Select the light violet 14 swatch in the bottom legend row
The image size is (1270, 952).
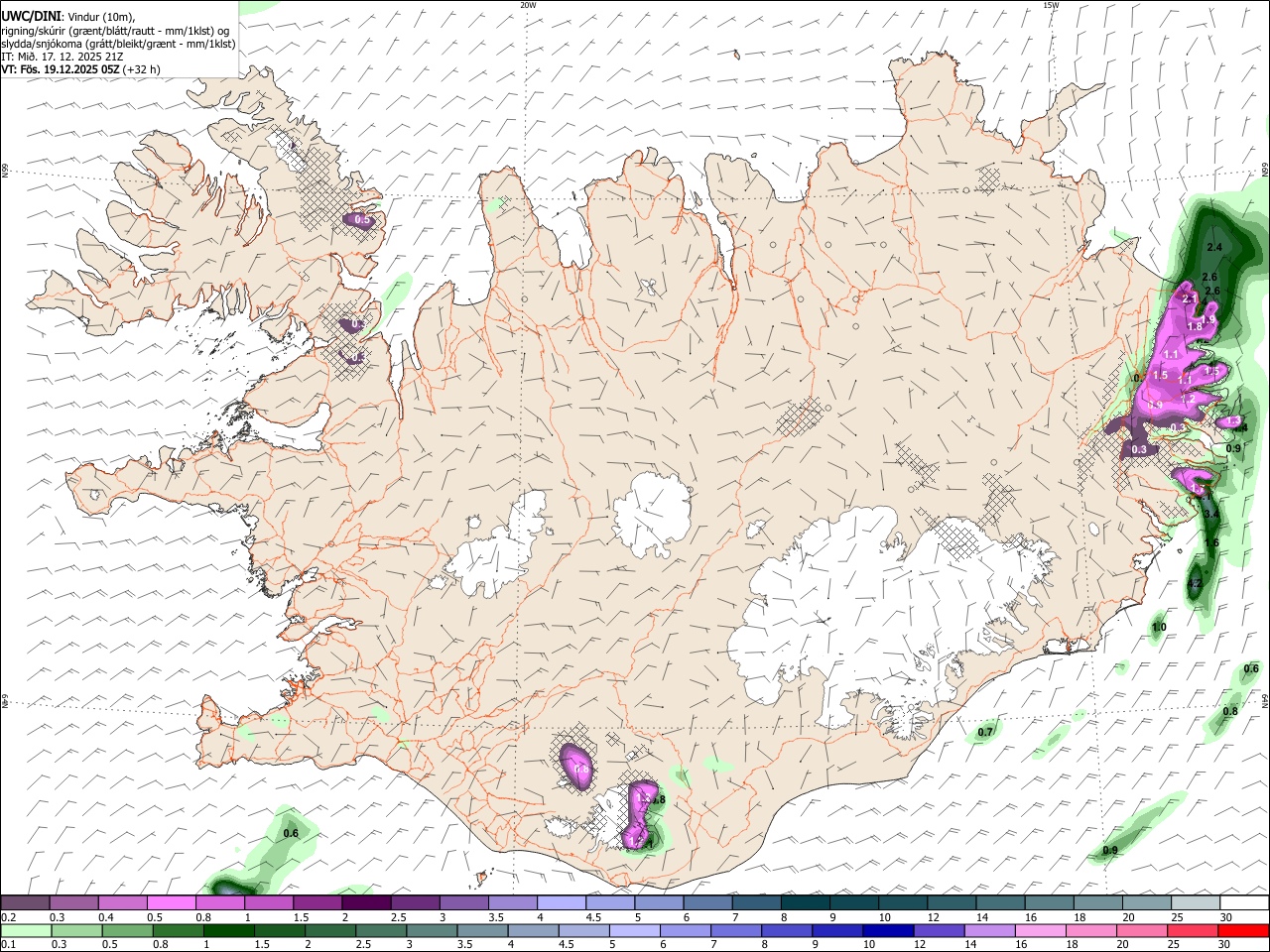989,930
